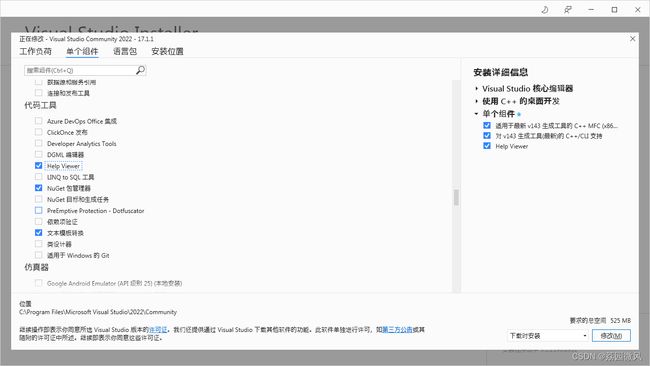
Task: Click the 仿真器 section heading
Action: 36,267
